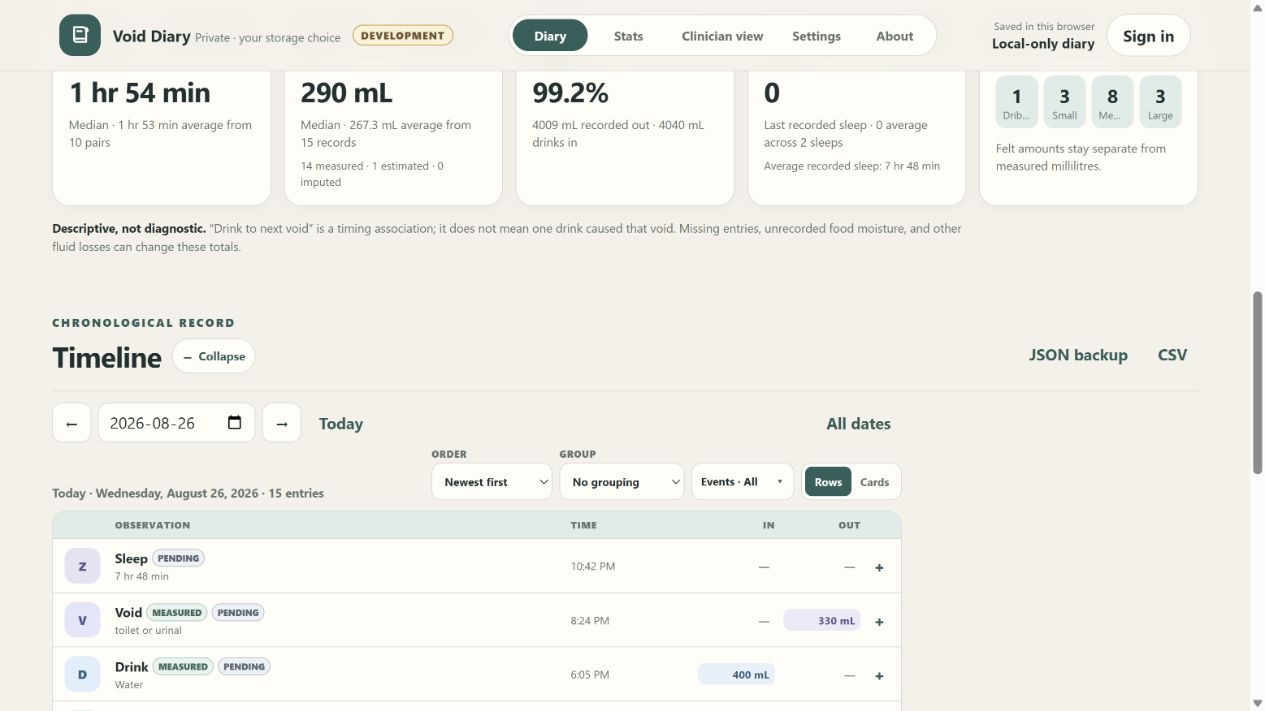The image size is (1265, 711).
Task: Open the Diary tab
Action: point(550,36)
